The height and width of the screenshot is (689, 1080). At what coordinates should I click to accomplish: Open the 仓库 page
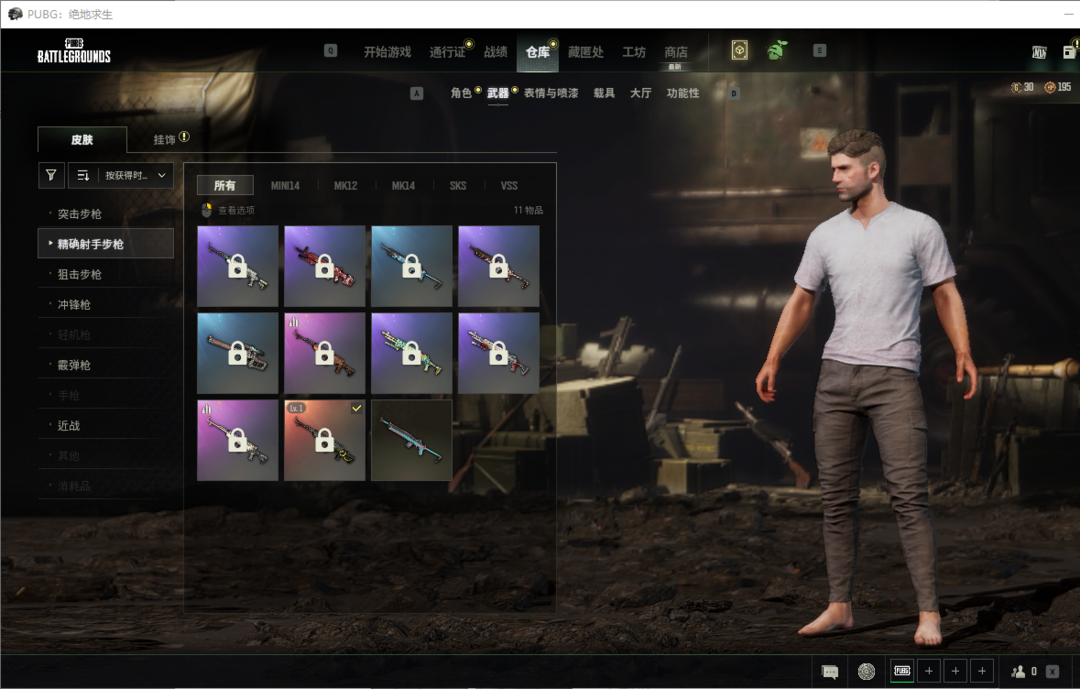pyautogui.click(x=537, y=52)
